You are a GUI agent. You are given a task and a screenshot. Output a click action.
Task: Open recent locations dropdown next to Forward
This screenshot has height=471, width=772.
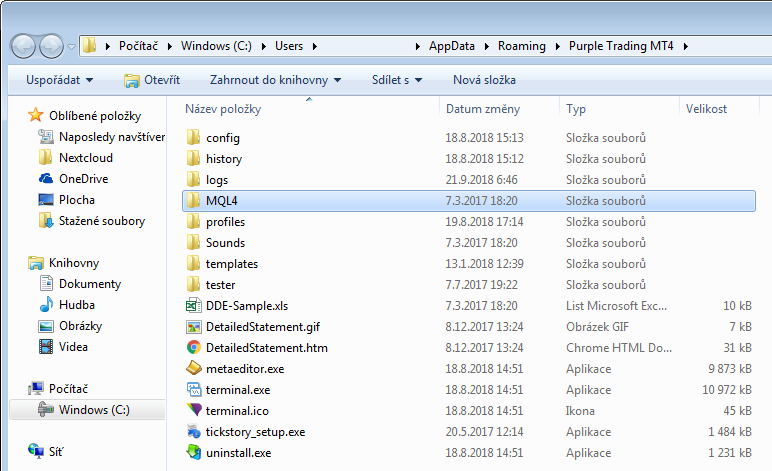(x=71, y=47)
